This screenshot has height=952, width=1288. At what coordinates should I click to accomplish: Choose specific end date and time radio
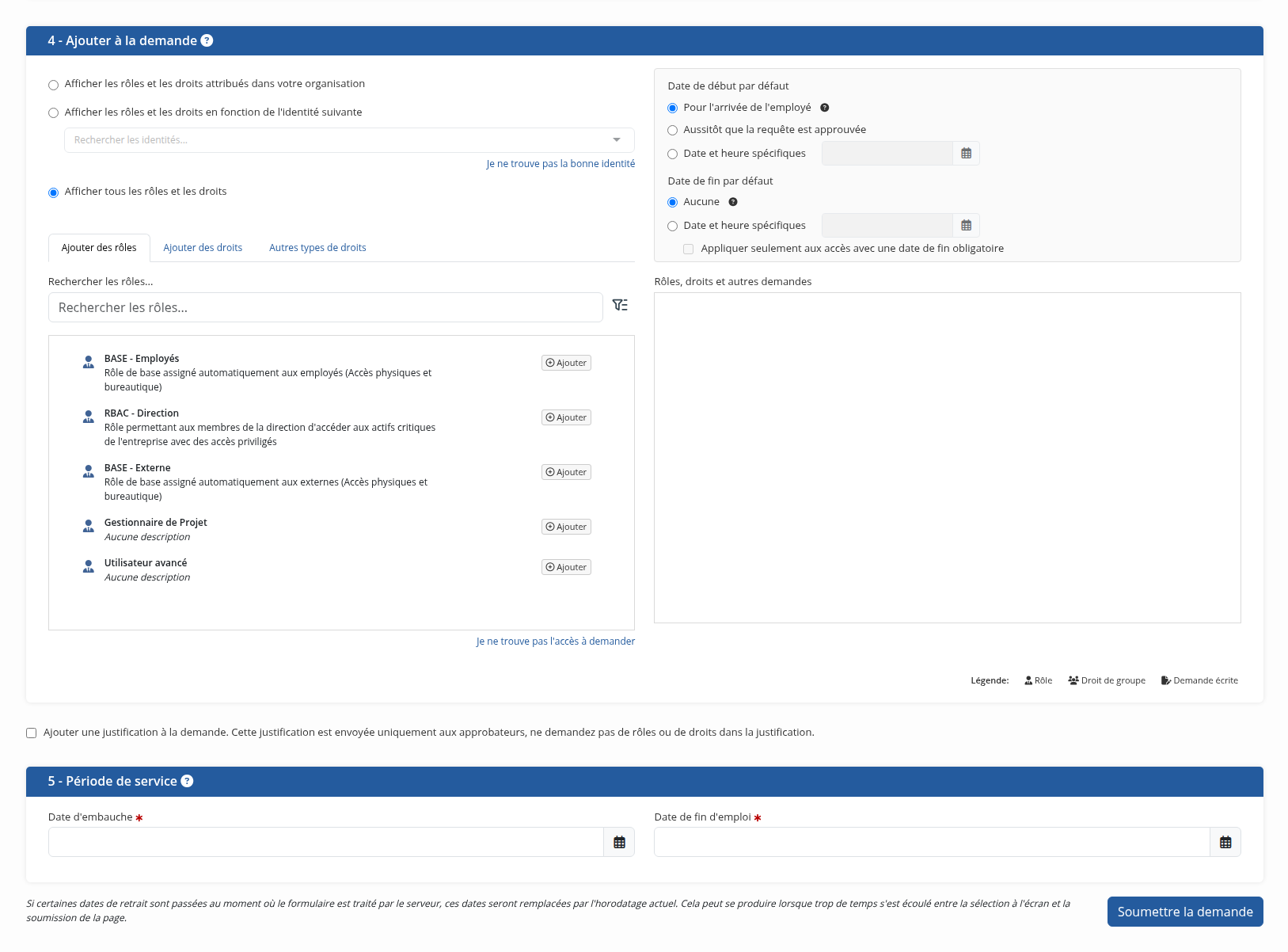point(673,227)
